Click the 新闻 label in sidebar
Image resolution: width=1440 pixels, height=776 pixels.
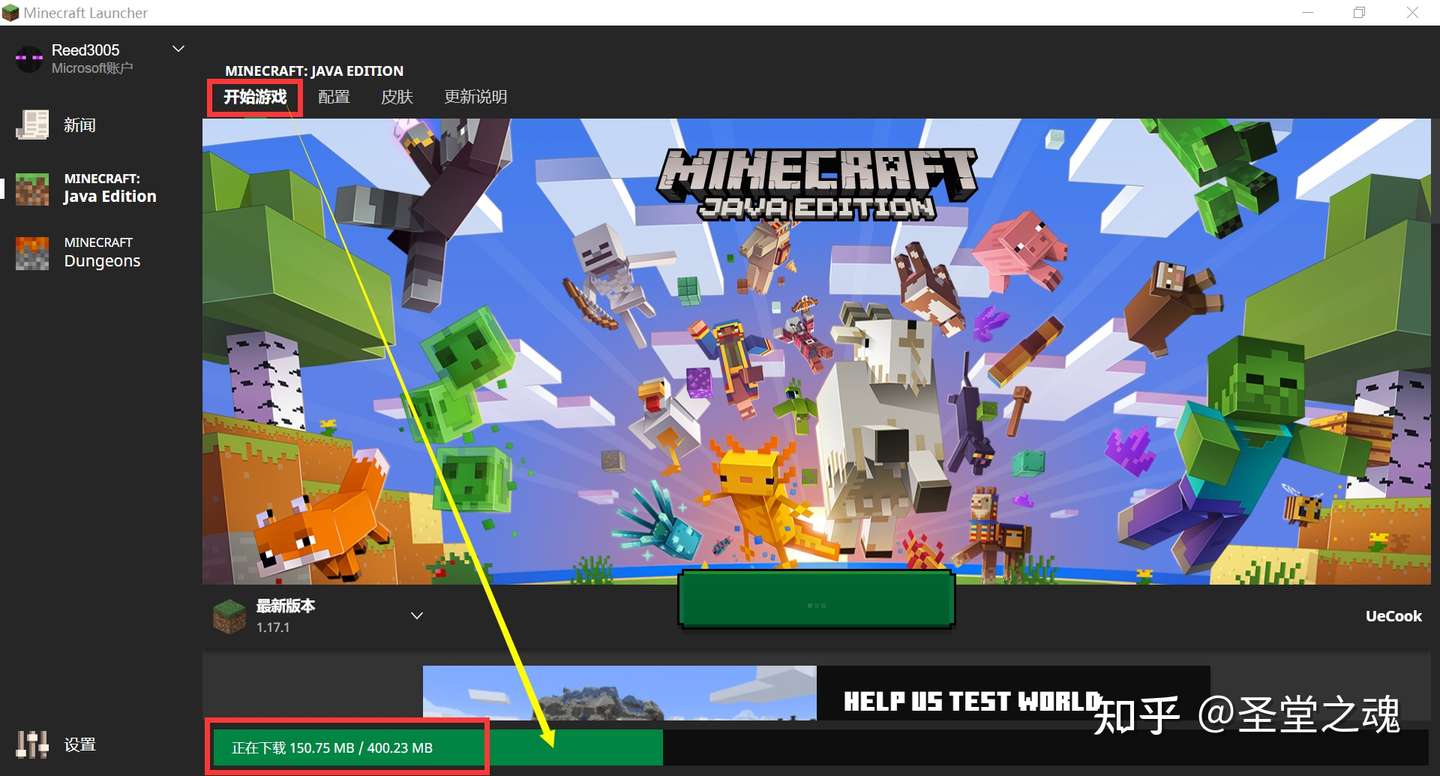point(80,125)
